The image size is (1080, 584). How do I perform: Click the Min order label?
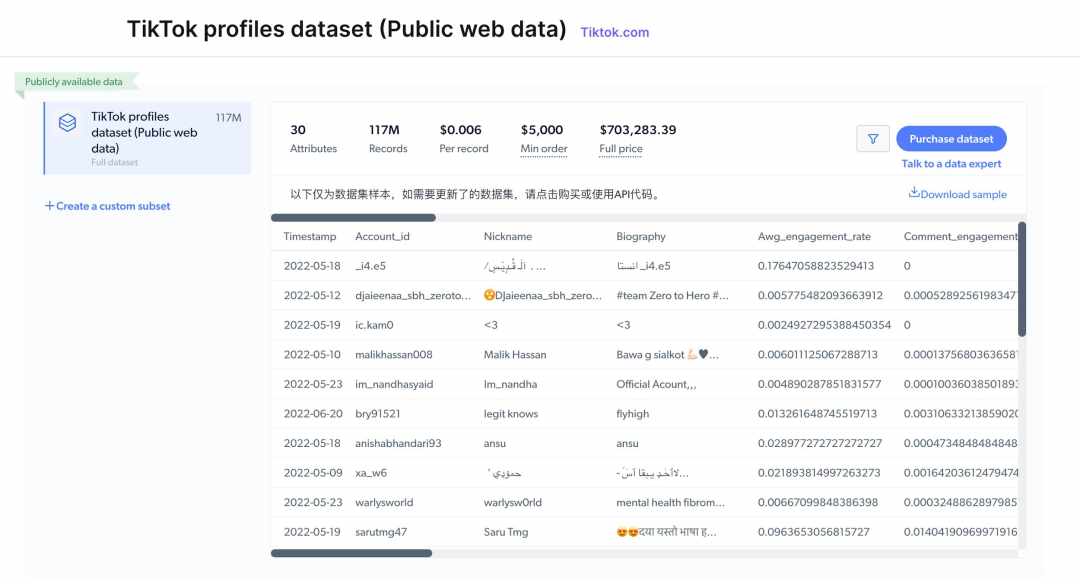coord(544,149)
